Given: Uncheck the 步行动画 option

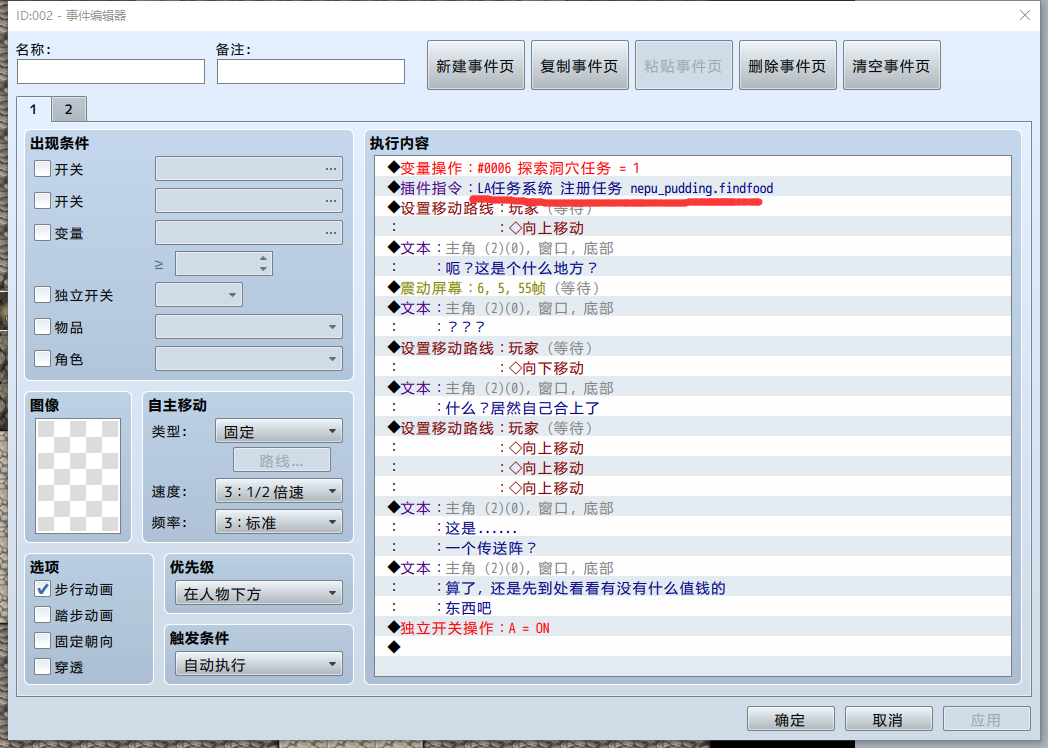Looking at the screenshot, I should 42,589.
